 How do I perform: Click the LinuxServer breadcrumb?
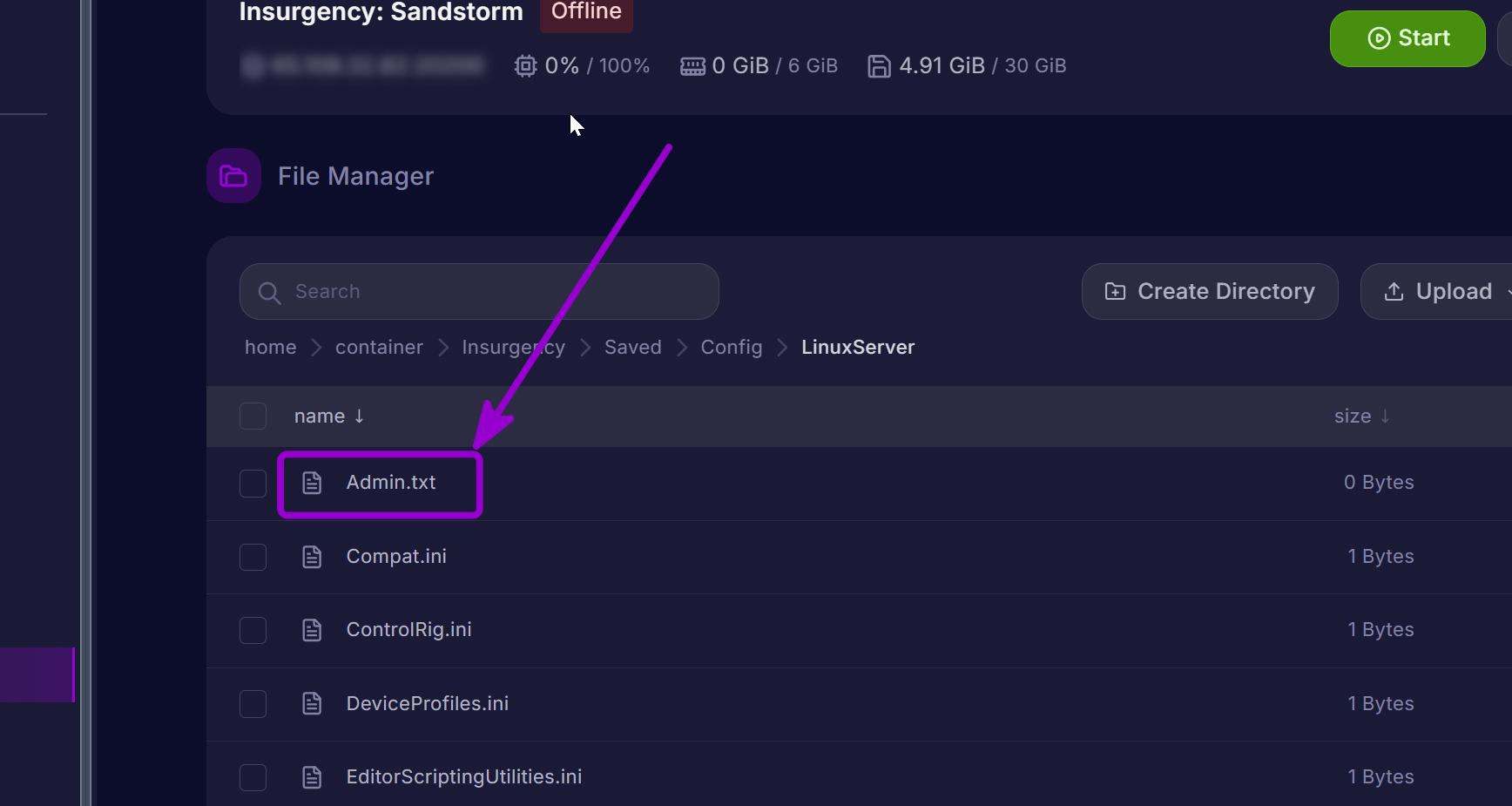[858, 347]
